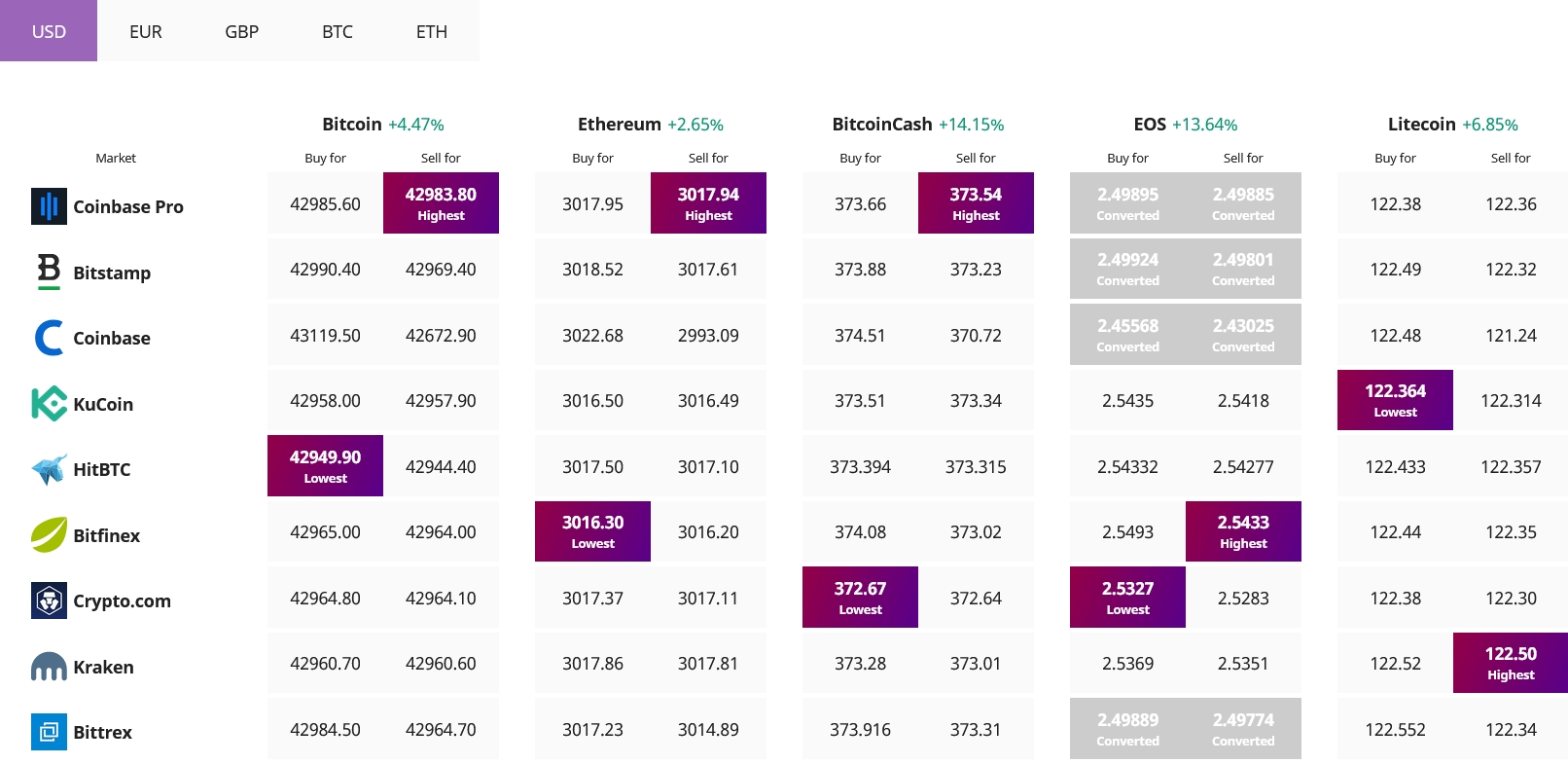Open the ETH currency tab
The image size is (1568, 764).
pos(432,31)
